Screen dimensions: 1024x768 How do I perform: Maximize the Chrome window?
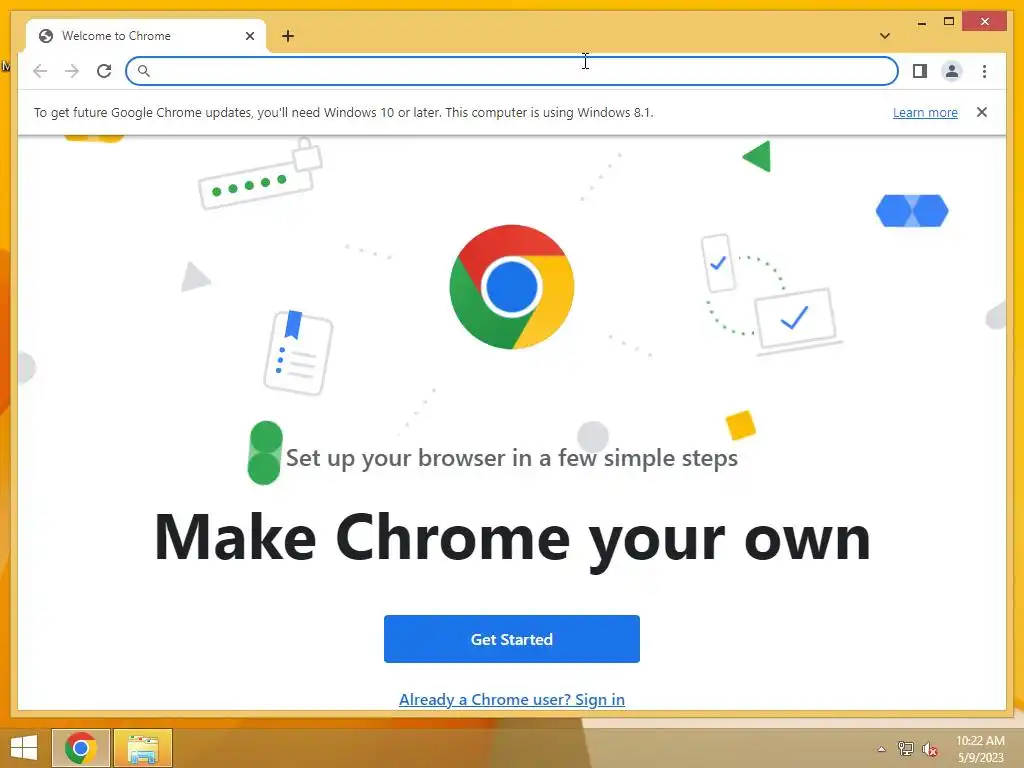coord(949,22)
